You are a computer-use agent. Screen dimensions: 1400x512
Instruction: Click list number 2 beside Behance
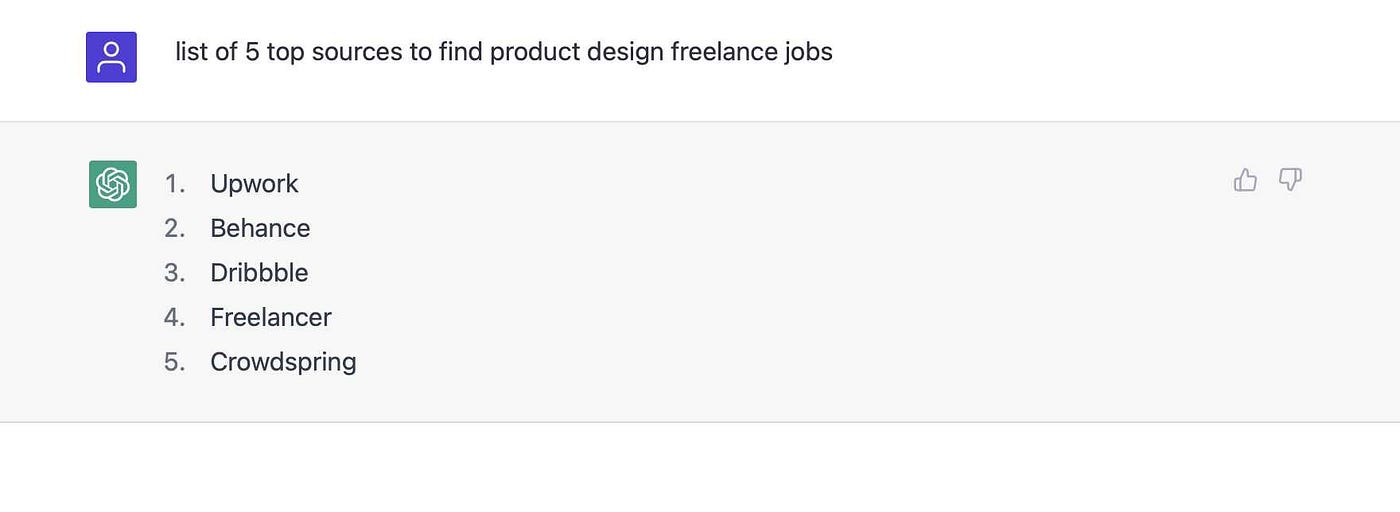click(175, 229)
